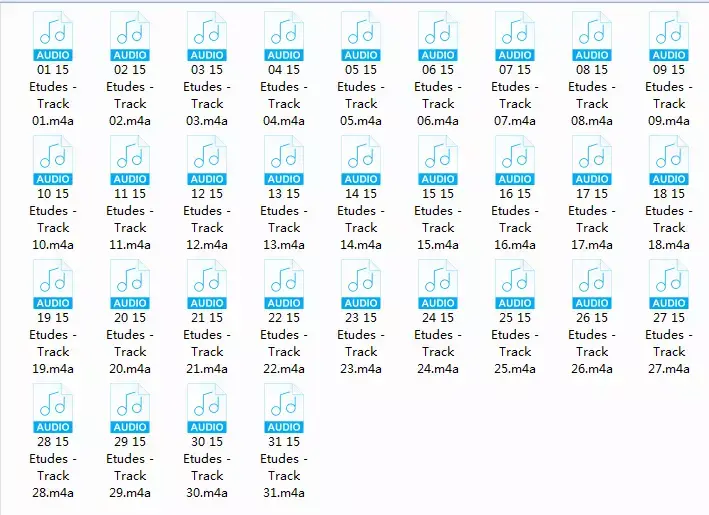Pick the audio icon of Track 14.m4a
This screenshot has height=515, width=709.
click(x=361, y=160)
